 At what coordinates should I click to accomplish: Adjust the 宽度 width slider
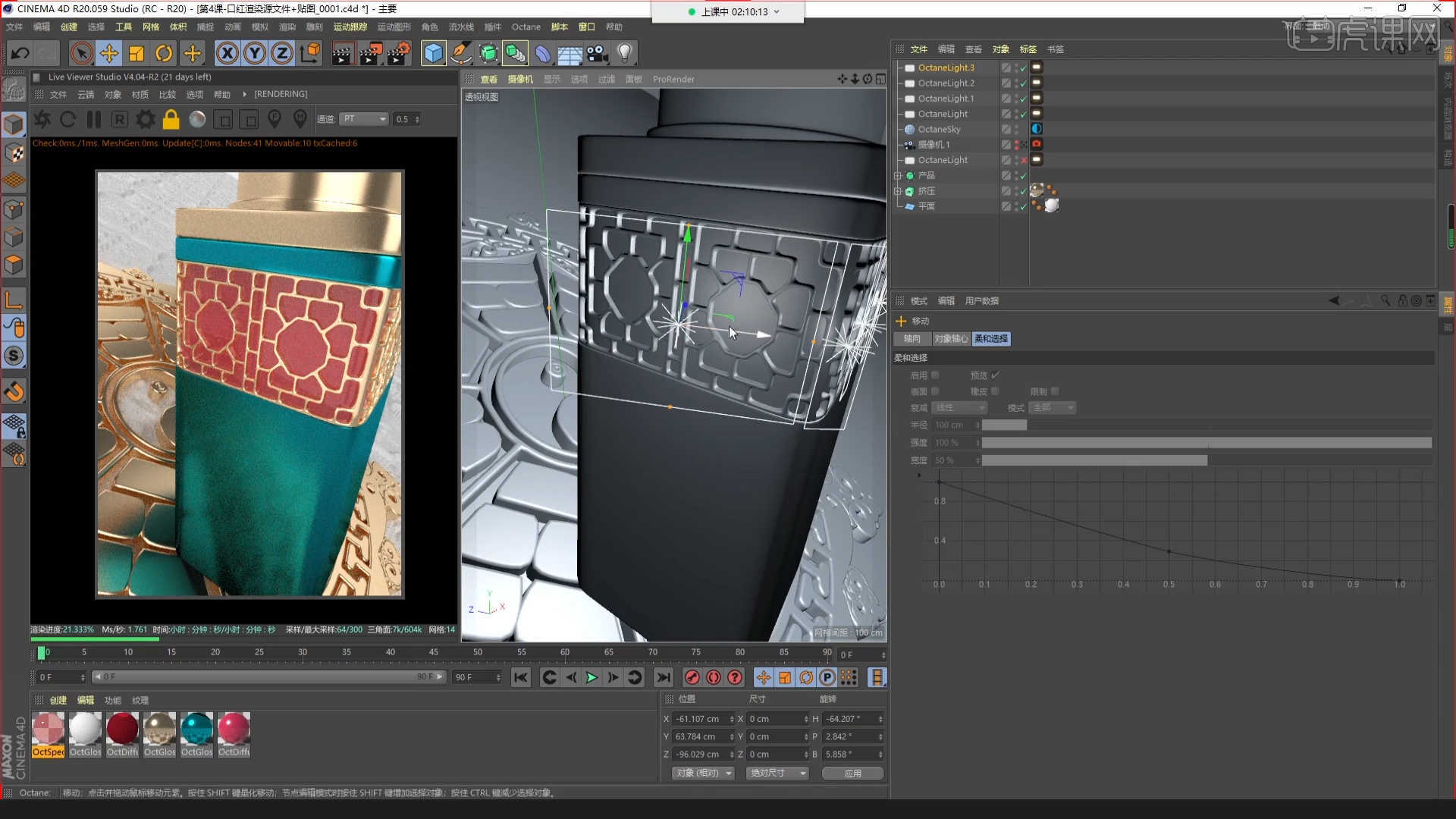1207,460
